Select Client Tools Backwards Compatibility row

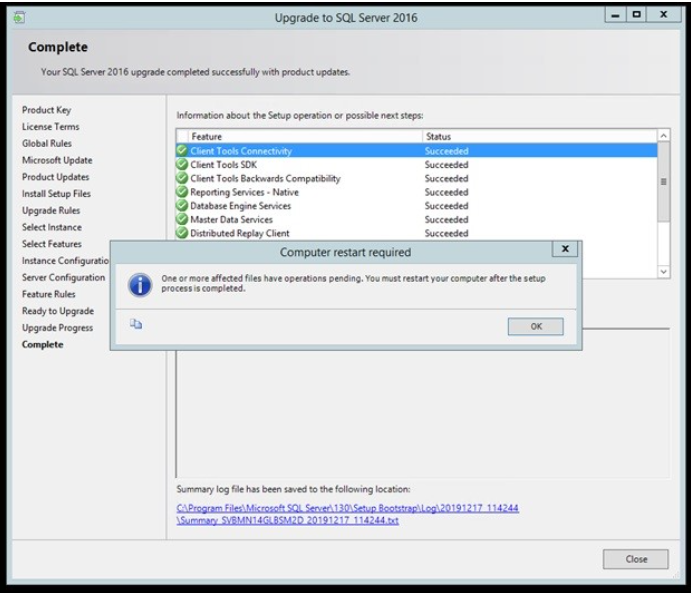click(416, 178)
